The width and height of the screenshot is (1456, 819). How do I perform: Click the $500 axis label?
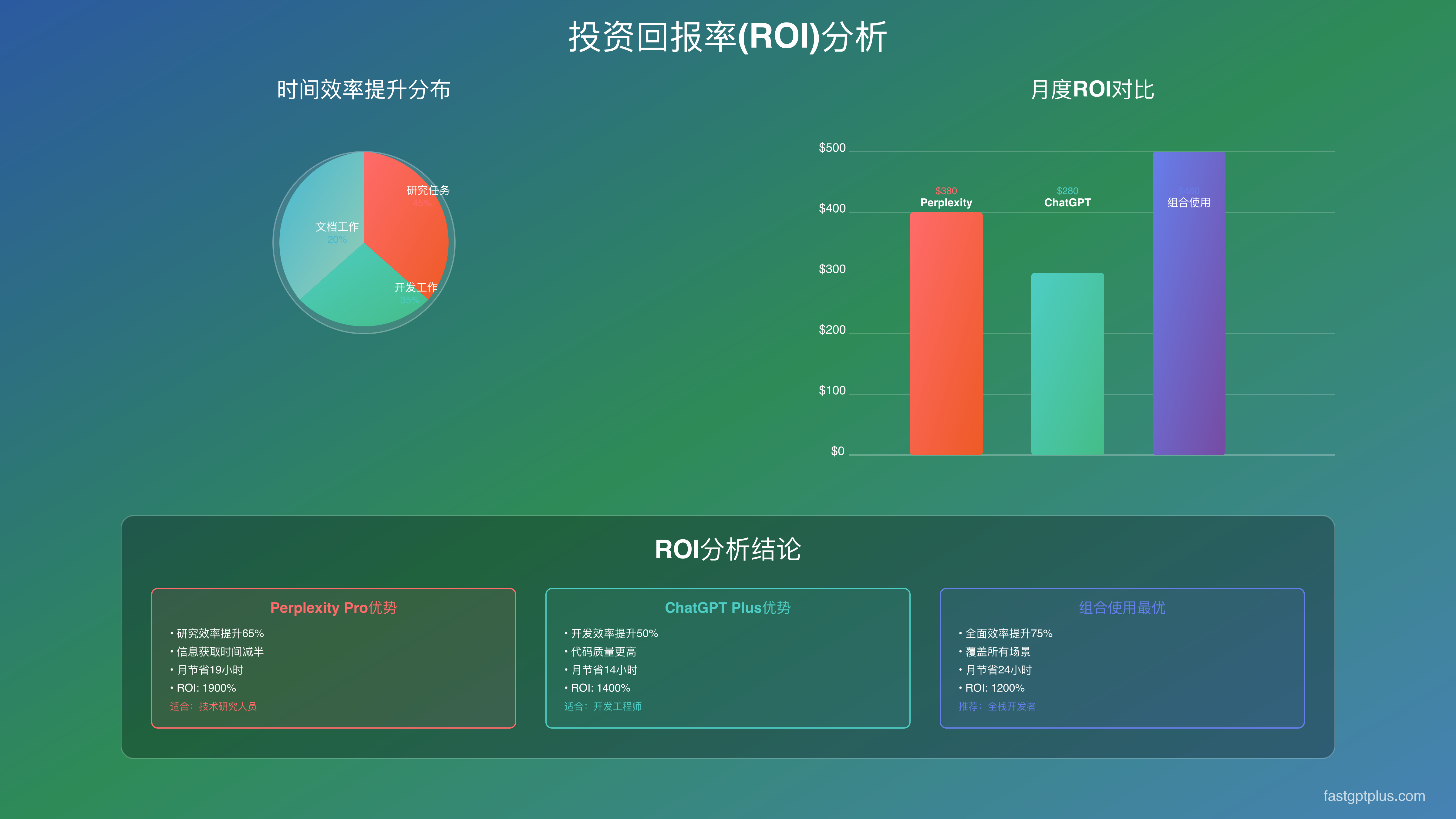(x=832, y=148)
